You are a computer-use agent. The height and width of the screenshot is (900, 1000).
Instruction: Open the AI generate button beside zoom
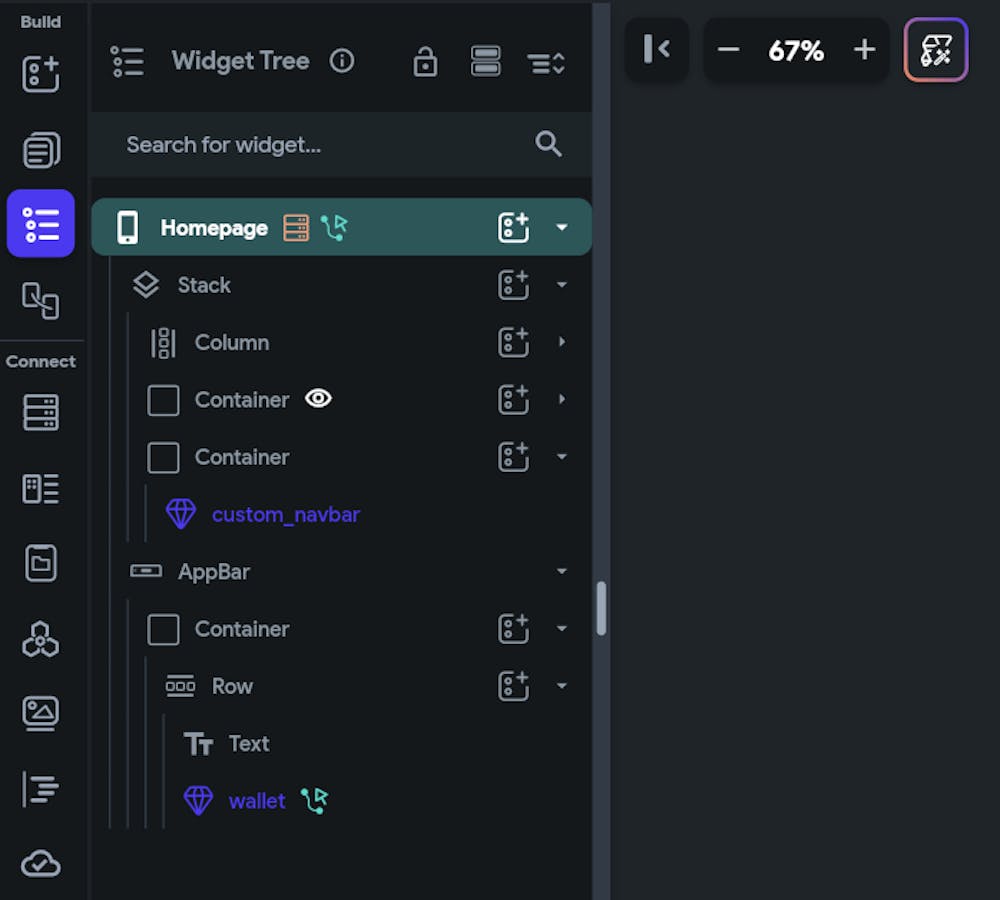click(x=936, y=50)
